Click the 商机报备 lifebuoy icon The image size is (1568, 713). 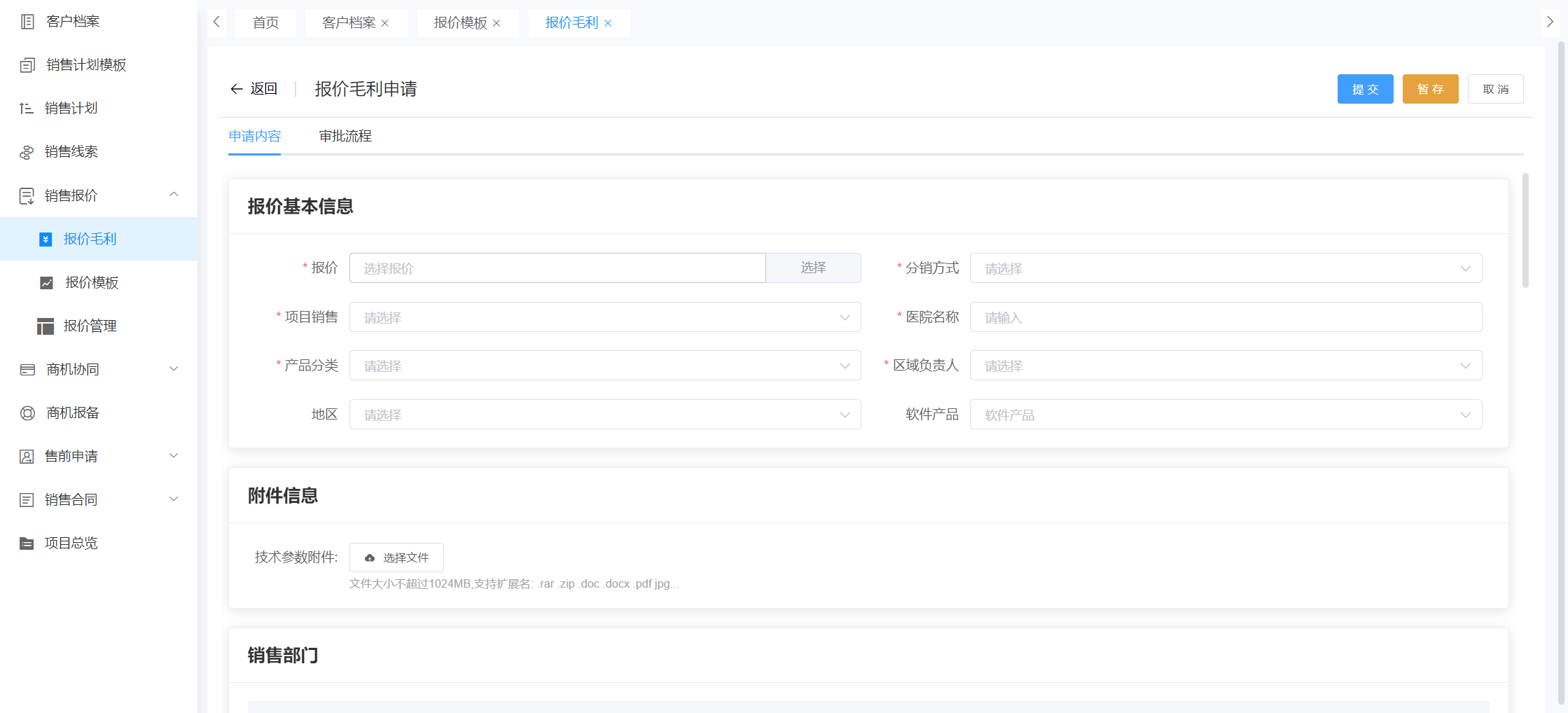(27, 413)
